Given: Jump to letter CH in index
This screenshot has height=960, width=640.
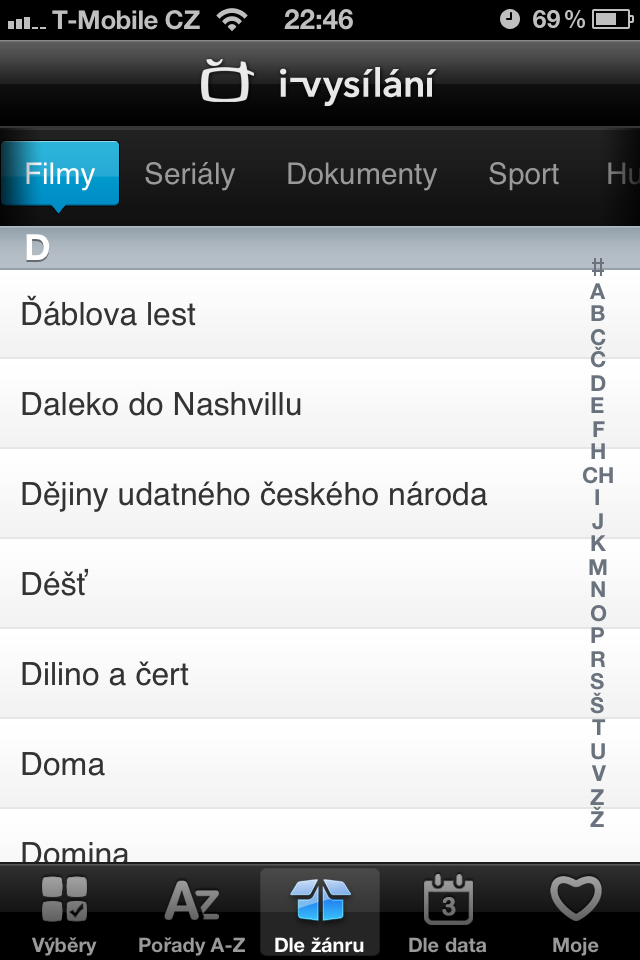Looking at the screenshot, I should (x=598, y=475).
